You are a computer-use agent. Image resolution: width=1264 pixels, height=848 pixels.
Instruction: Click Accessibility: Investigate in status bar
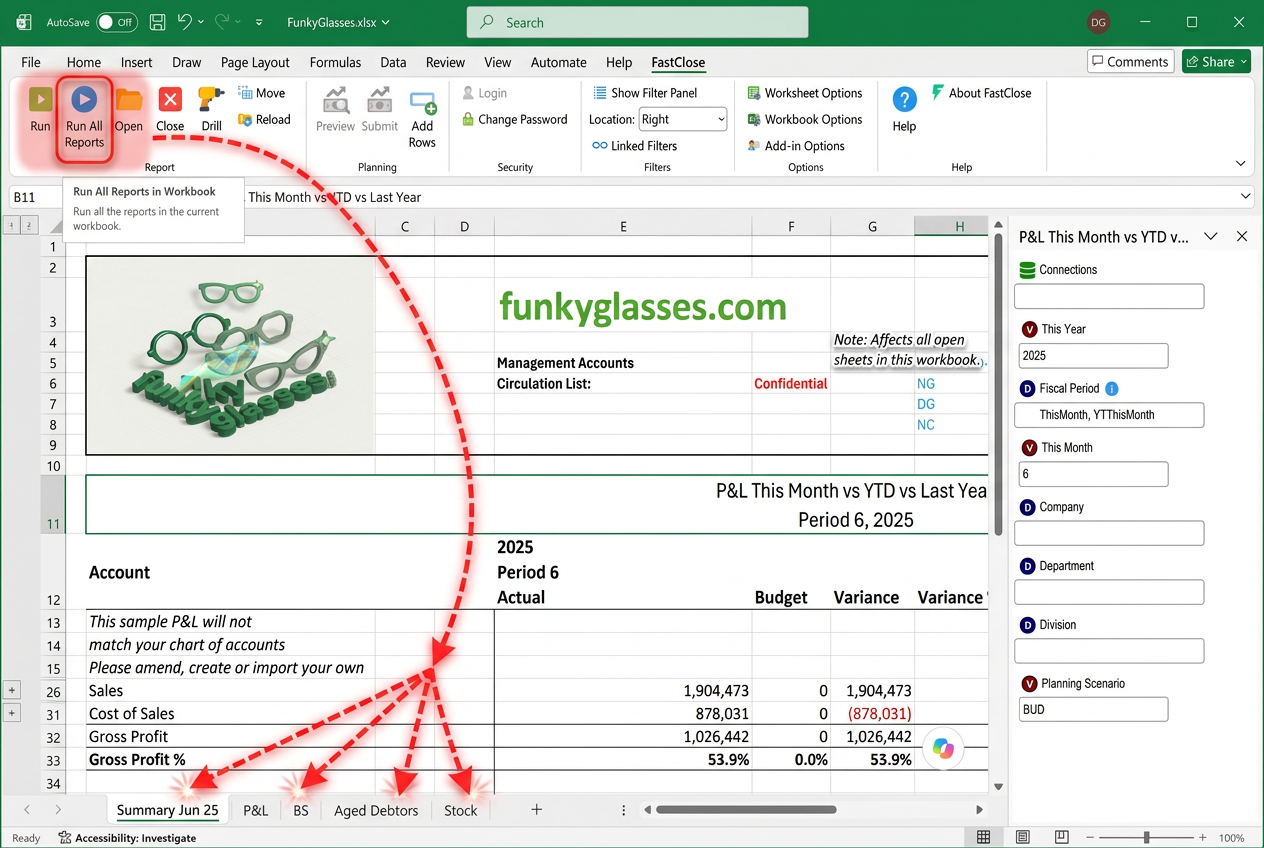click(127, 838)
